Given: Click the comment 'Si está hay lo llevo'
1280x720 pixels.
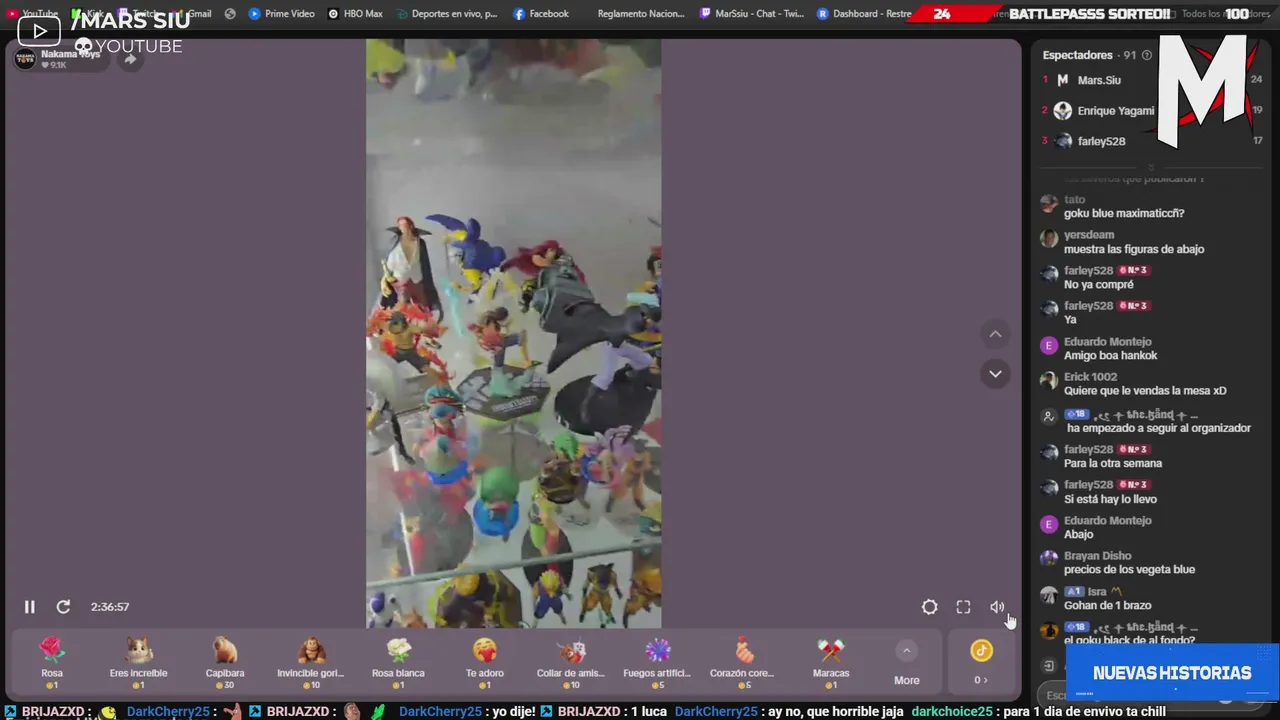Looking at the screenshot, I should coord(1110,499).
